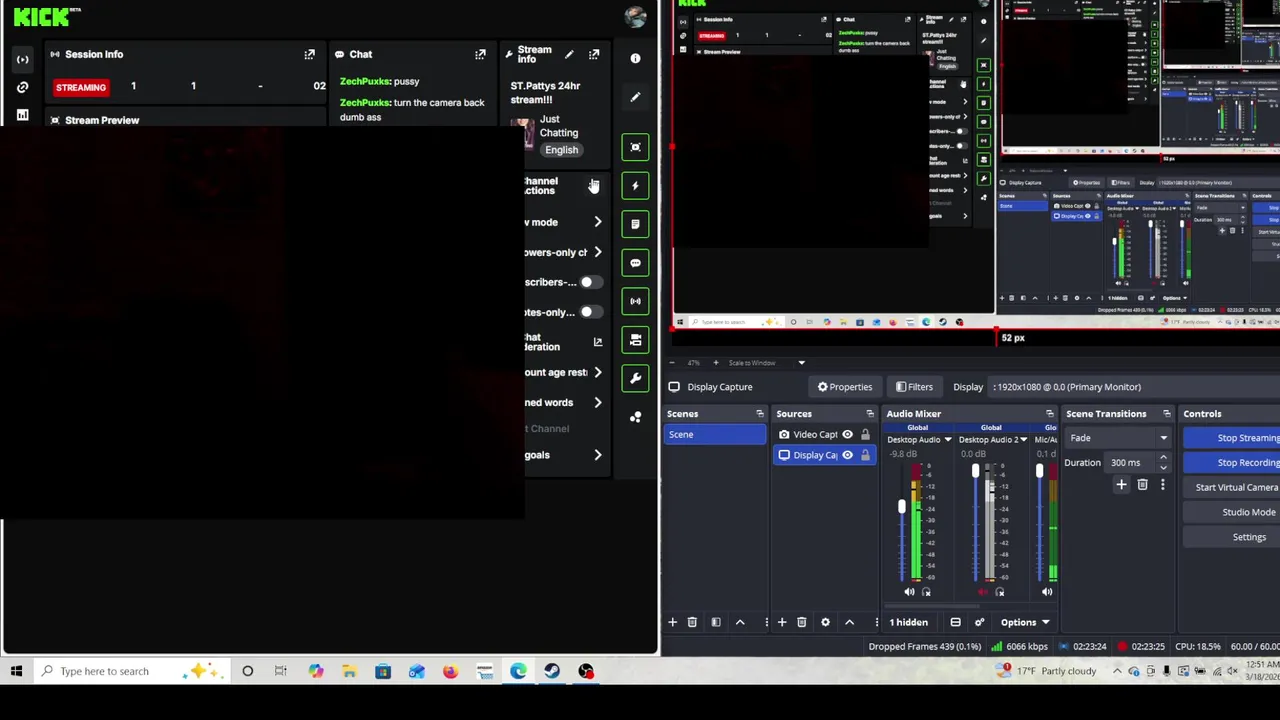This screenshot has width=1280, height=720.
Task: Open the link icon in Kick left sidebar
Action: pyautogui.click(x=22, y=87)
